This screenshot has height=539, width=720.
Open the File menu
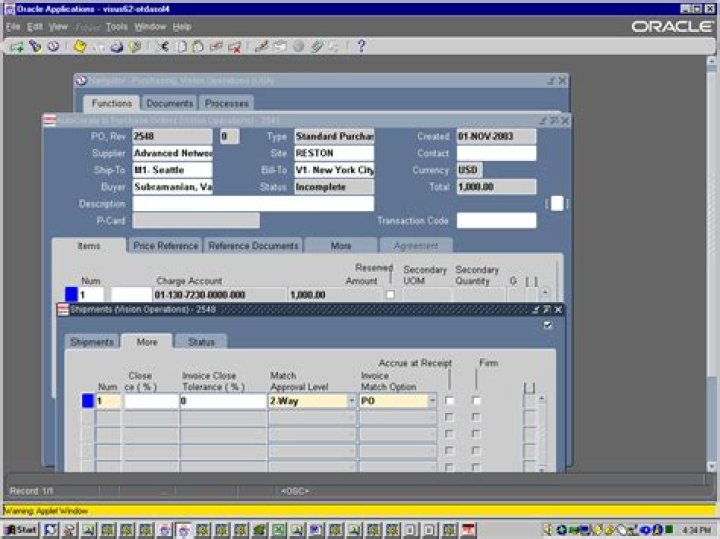pyautogui.click(x=12, y=27)
